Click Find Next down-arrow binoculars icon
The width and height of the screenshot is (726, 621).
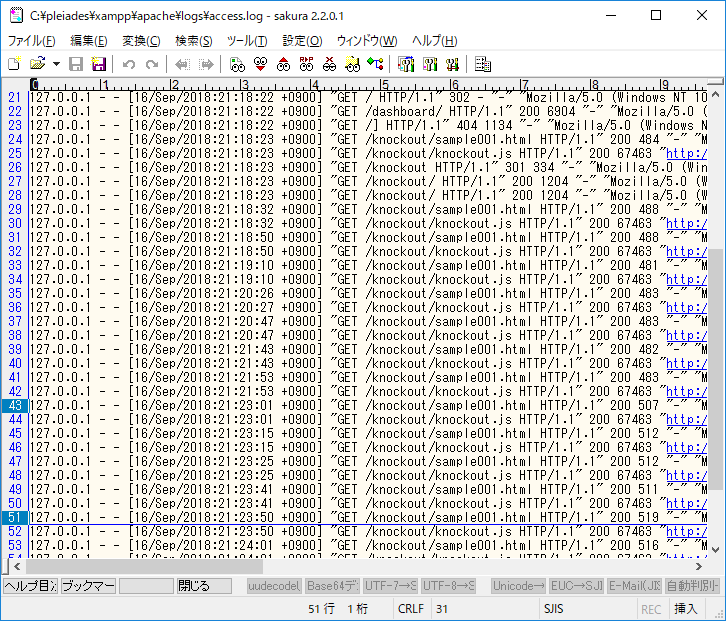[x=260, y=64]
